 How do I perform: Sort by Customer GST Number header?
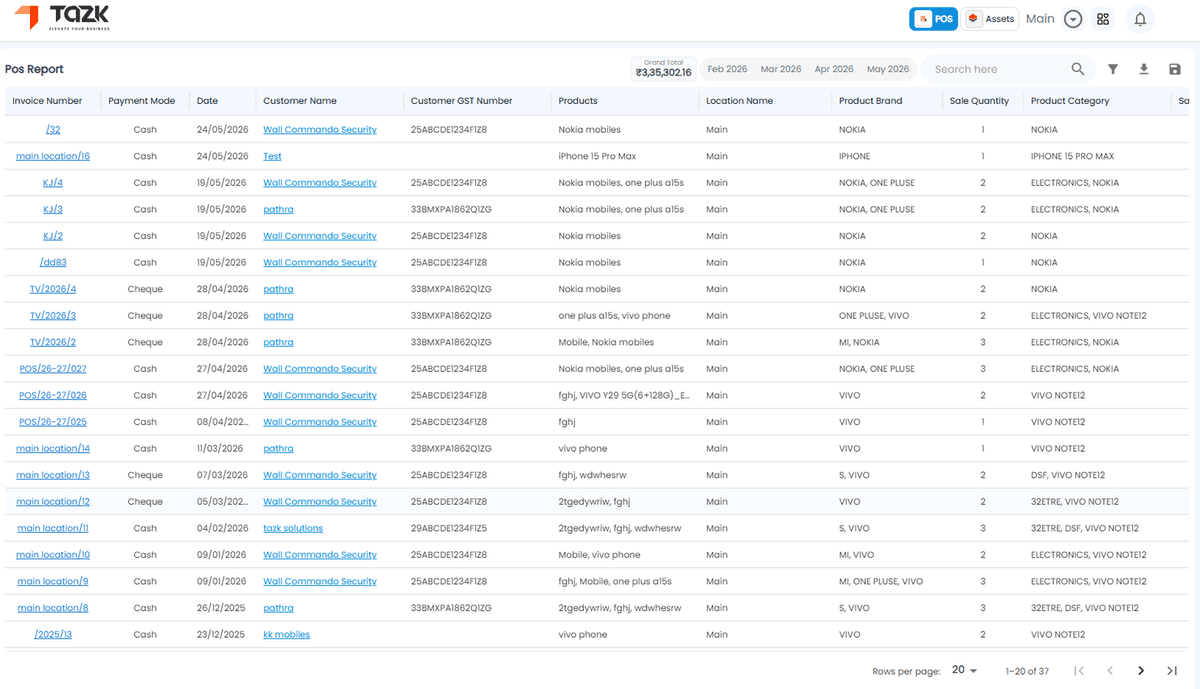[462, 101]
